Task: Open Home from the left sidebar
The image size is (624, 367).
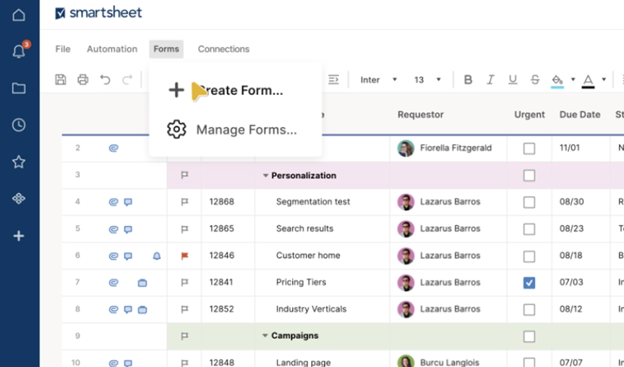Action: pyautogui.click(x=19, y=15)
